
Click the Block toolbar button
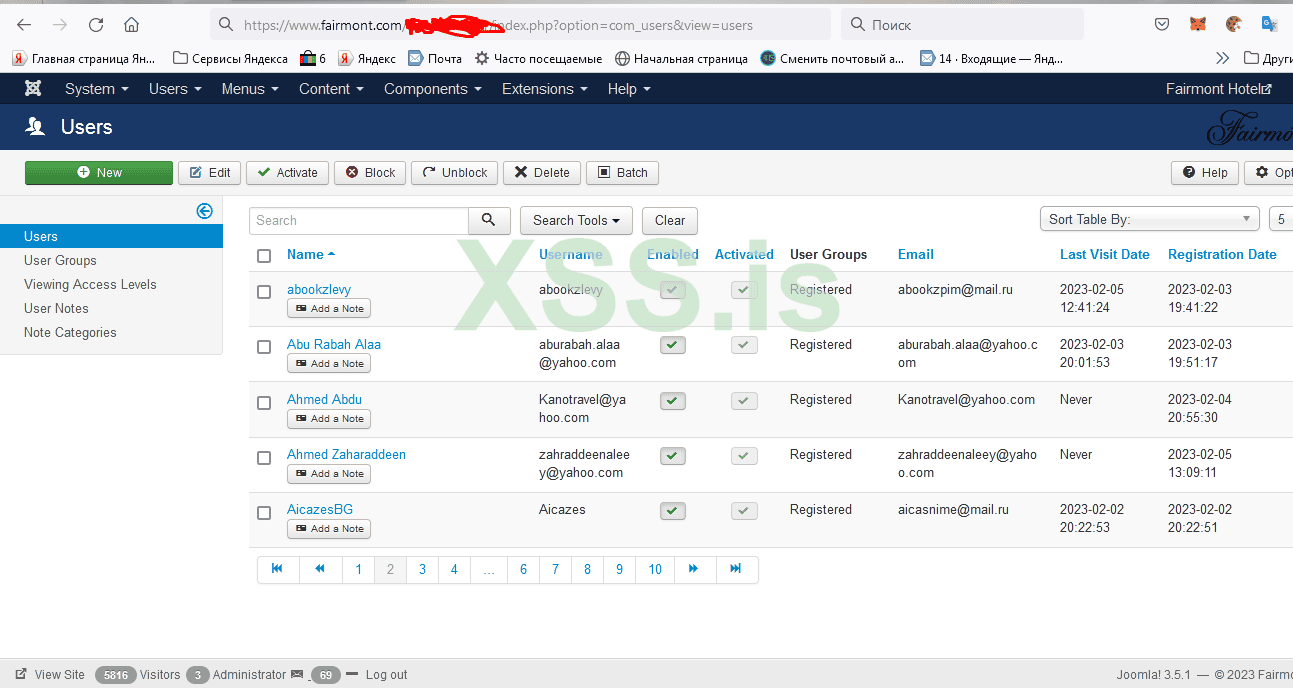pos(370,173)
